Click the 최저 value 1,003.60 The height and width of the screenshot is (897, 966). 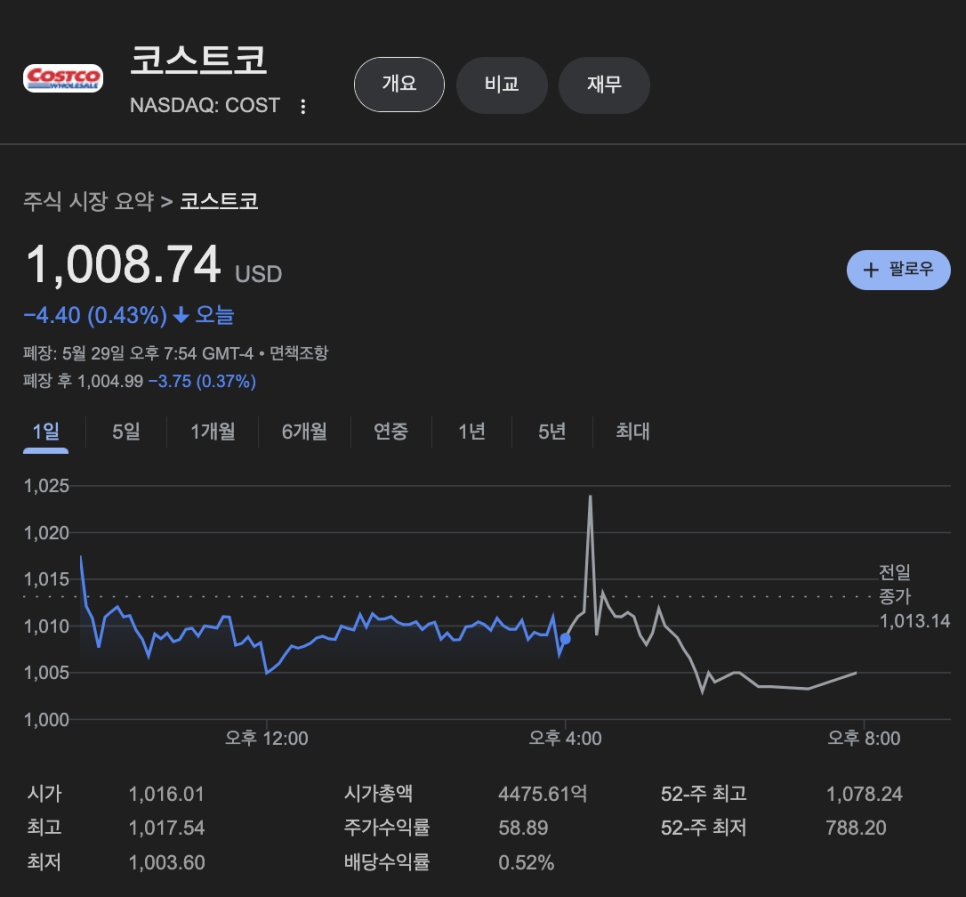tap(166, 862)
